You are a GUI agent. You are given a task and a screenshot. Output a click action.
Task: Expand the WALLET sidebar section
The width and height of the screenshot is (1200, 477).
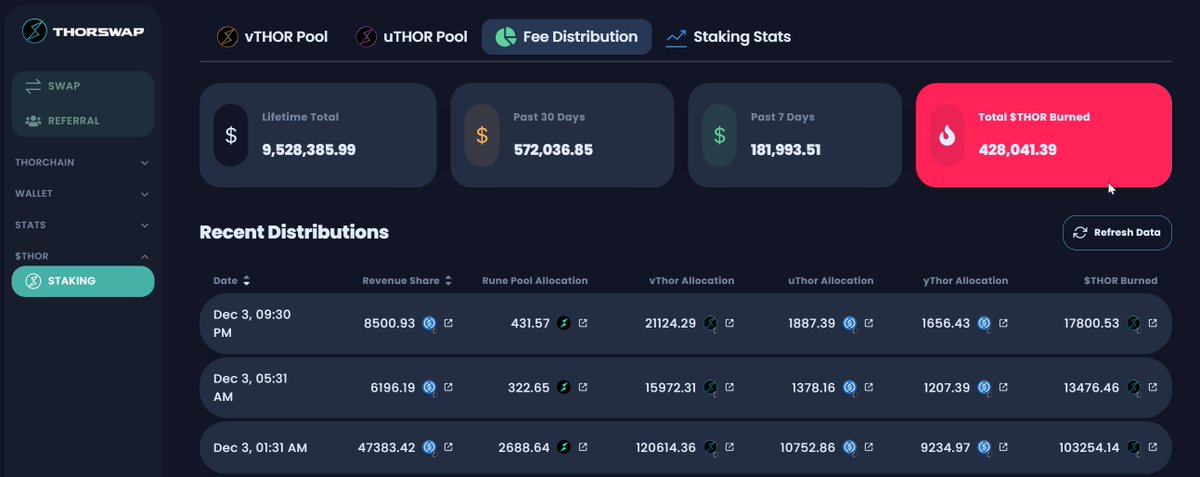81,193
